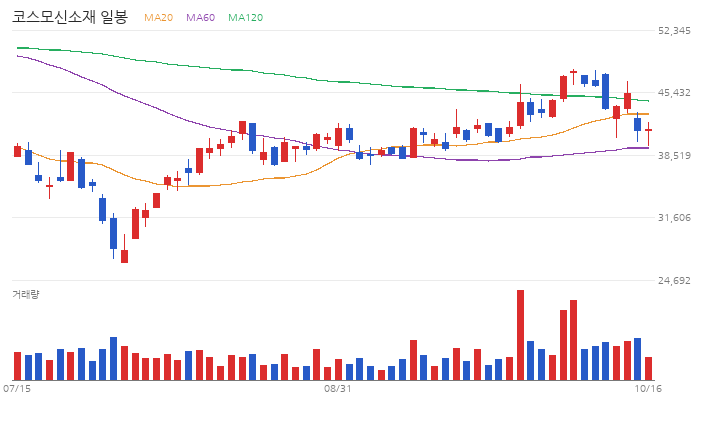Toggle the MA60 legend label

(200, 17)
